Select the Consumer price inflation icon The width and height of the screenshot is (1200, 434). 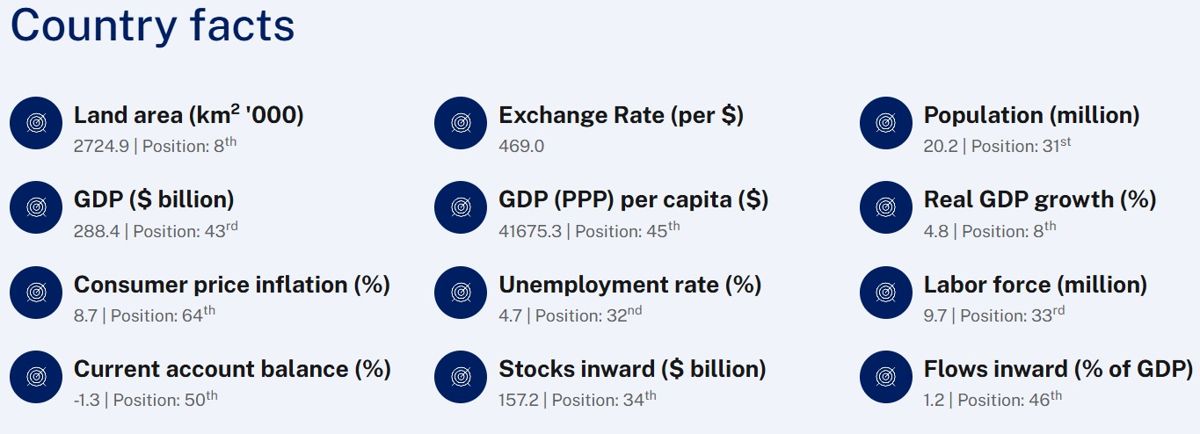(x=35, y=293)
